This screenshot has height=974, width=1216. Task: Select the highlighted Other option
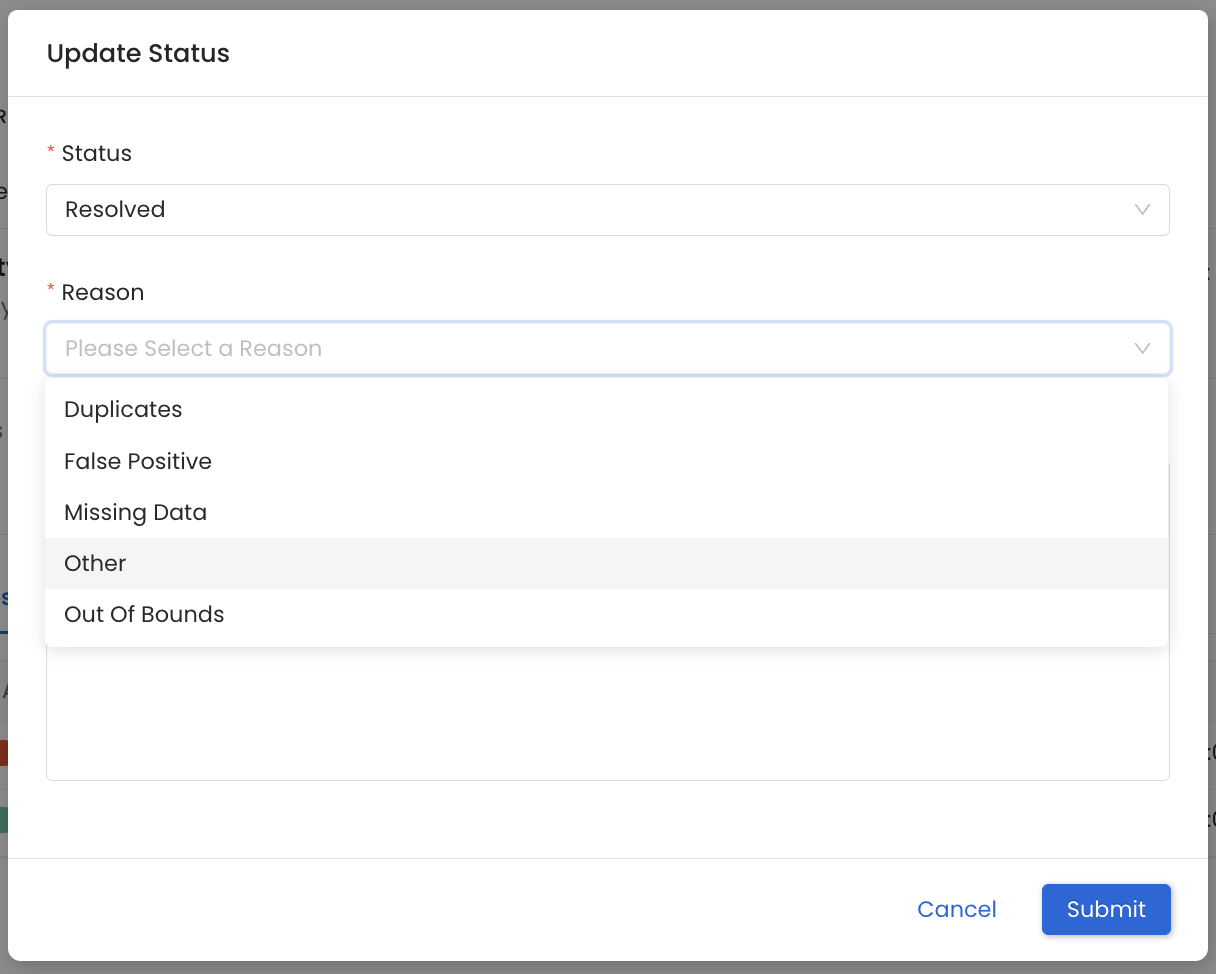pos(95,563)
